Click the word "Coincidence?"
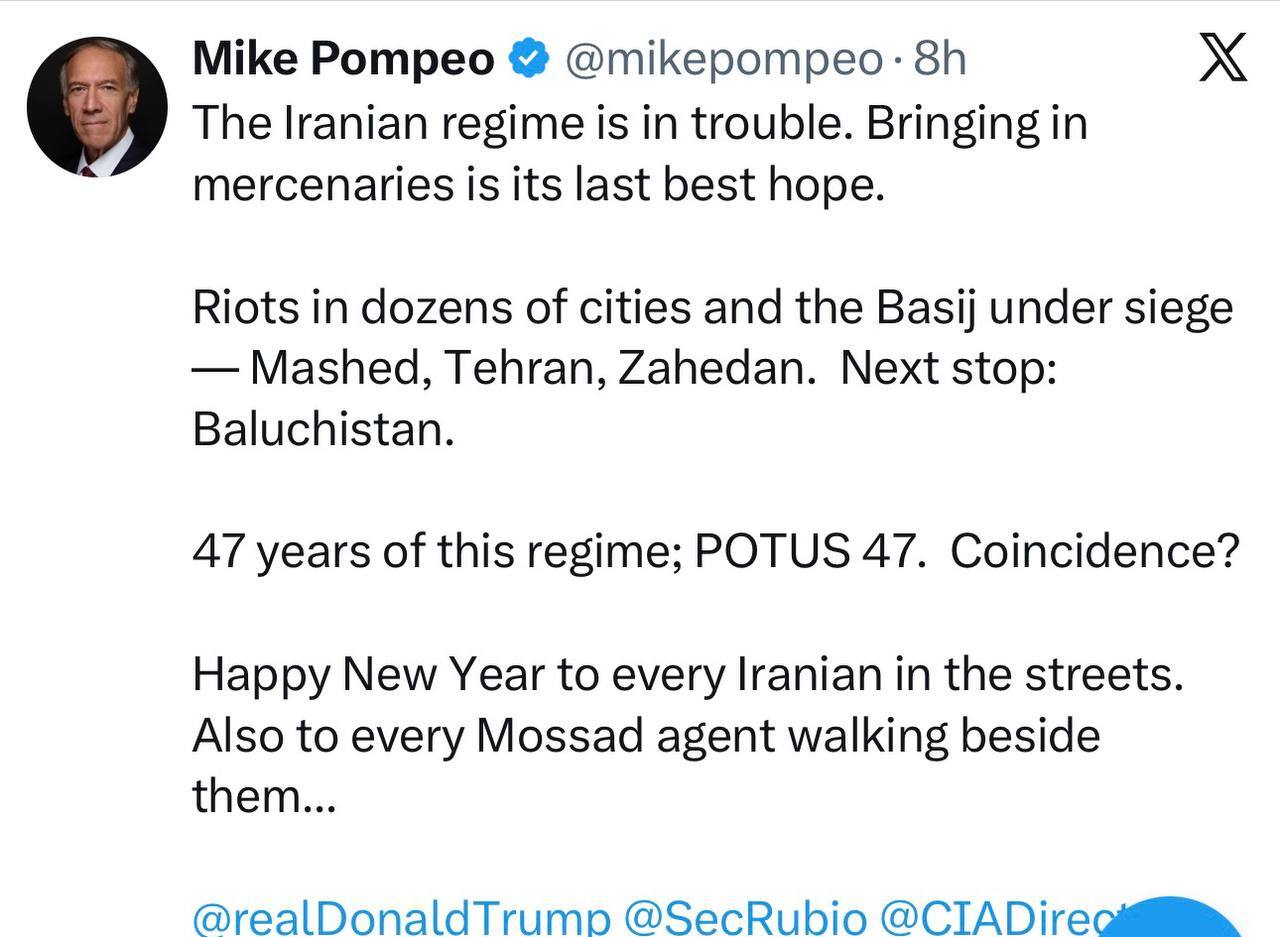The width and height of the screenshot is (1280, 937). point(1094,552)
